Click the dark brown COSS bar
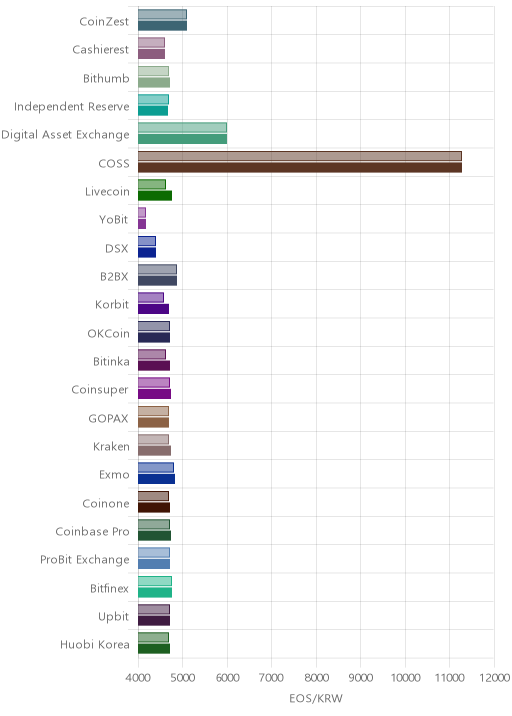The width and height of the screenshot is (512, 716). 300,168
